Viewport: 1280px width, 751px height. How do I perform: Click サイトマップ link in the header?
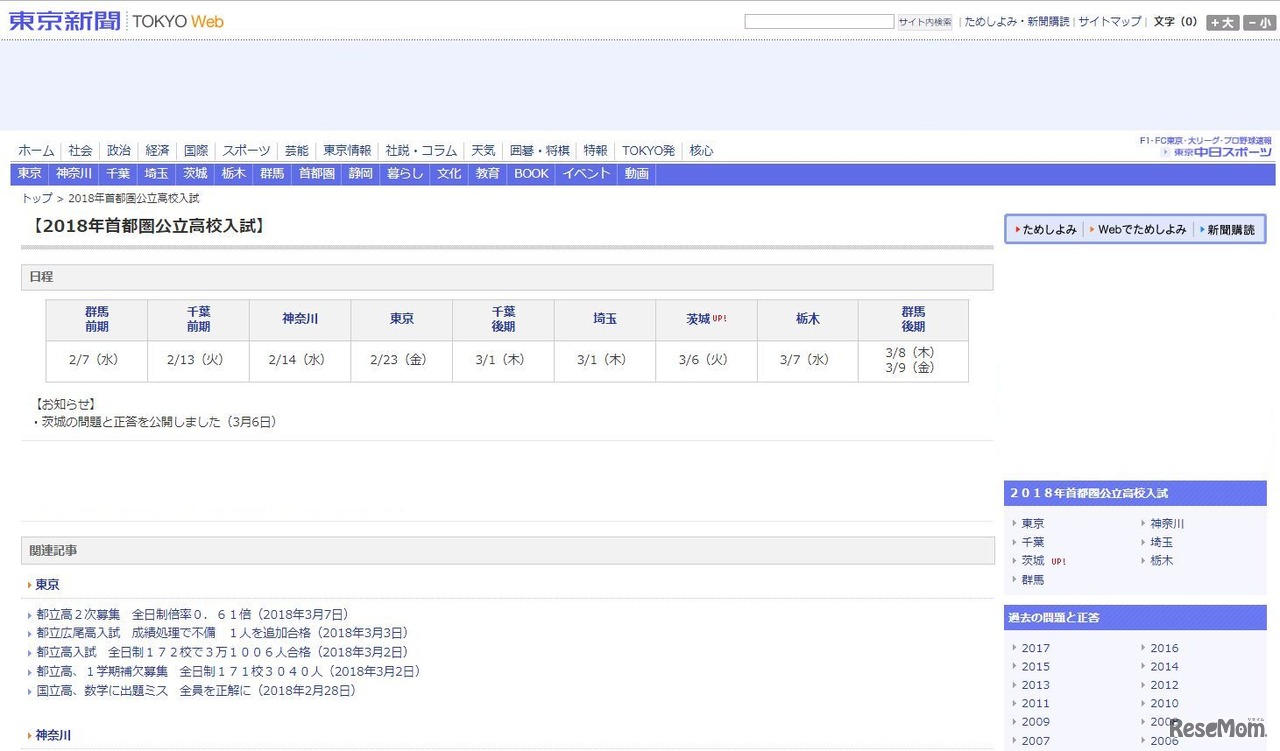click(1109, 21)
